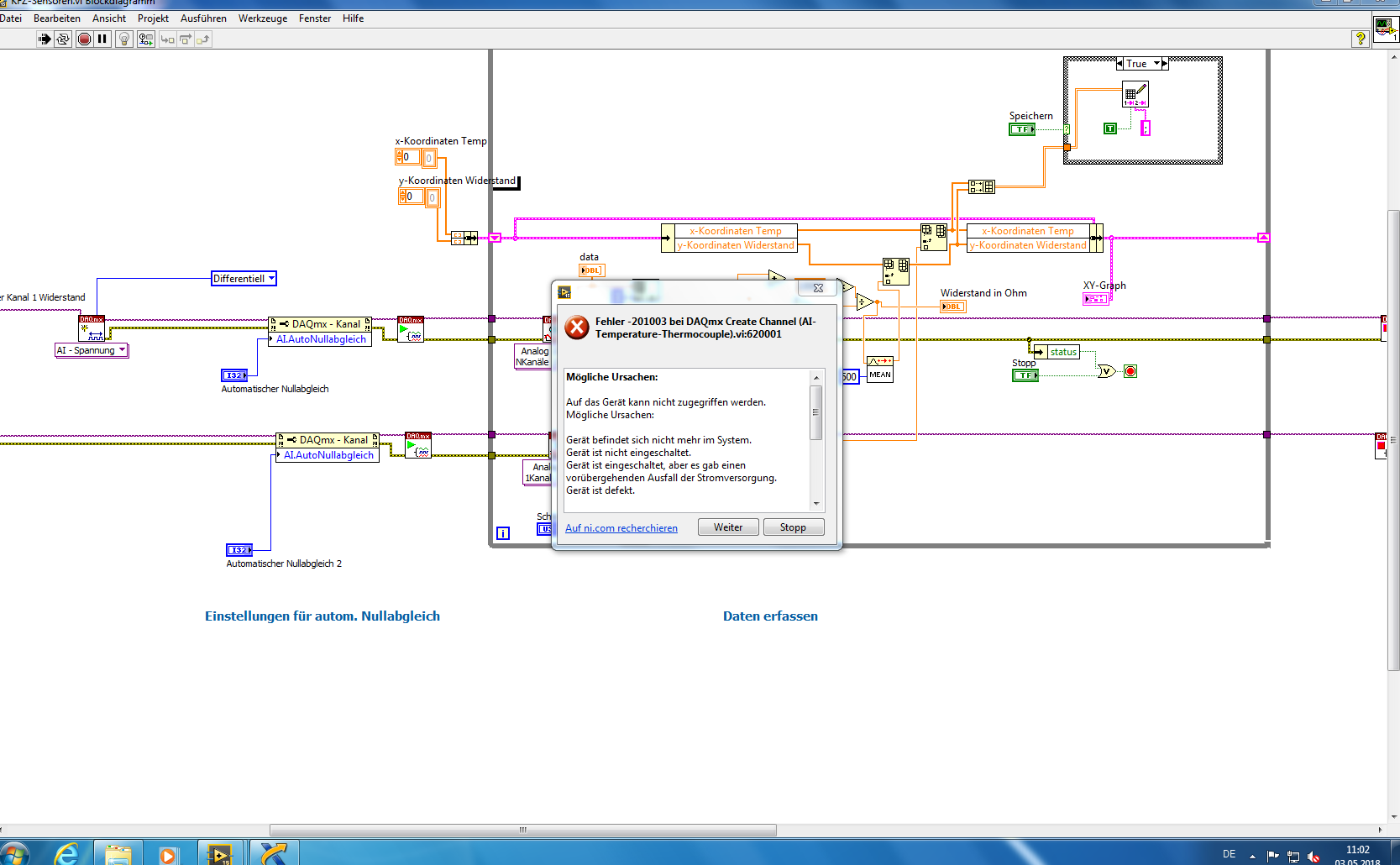Click the VI icon in the top-right corner

coord(1386,29)
